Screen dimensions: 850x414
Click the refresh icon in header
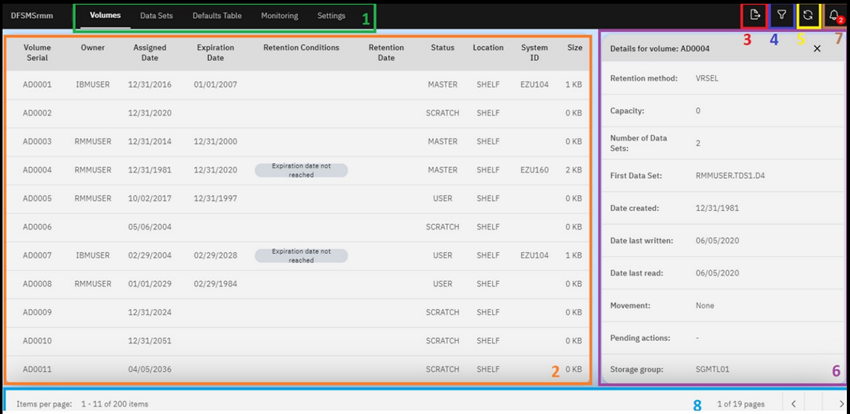[x=808, y=15]
